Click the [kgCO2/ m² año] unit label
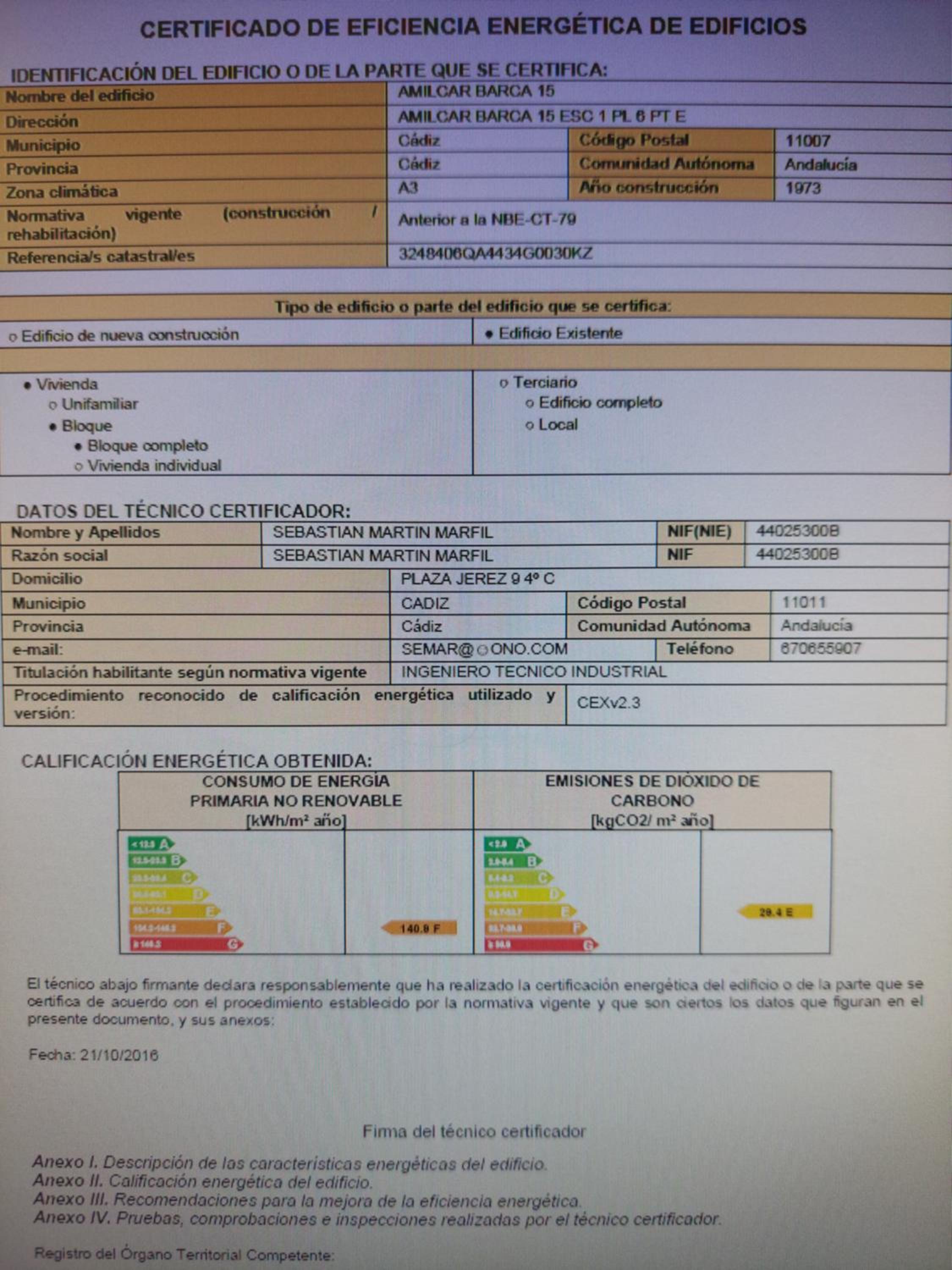Image resolution: width=952 pixels, height=1270 pixels. coord(652,821)
